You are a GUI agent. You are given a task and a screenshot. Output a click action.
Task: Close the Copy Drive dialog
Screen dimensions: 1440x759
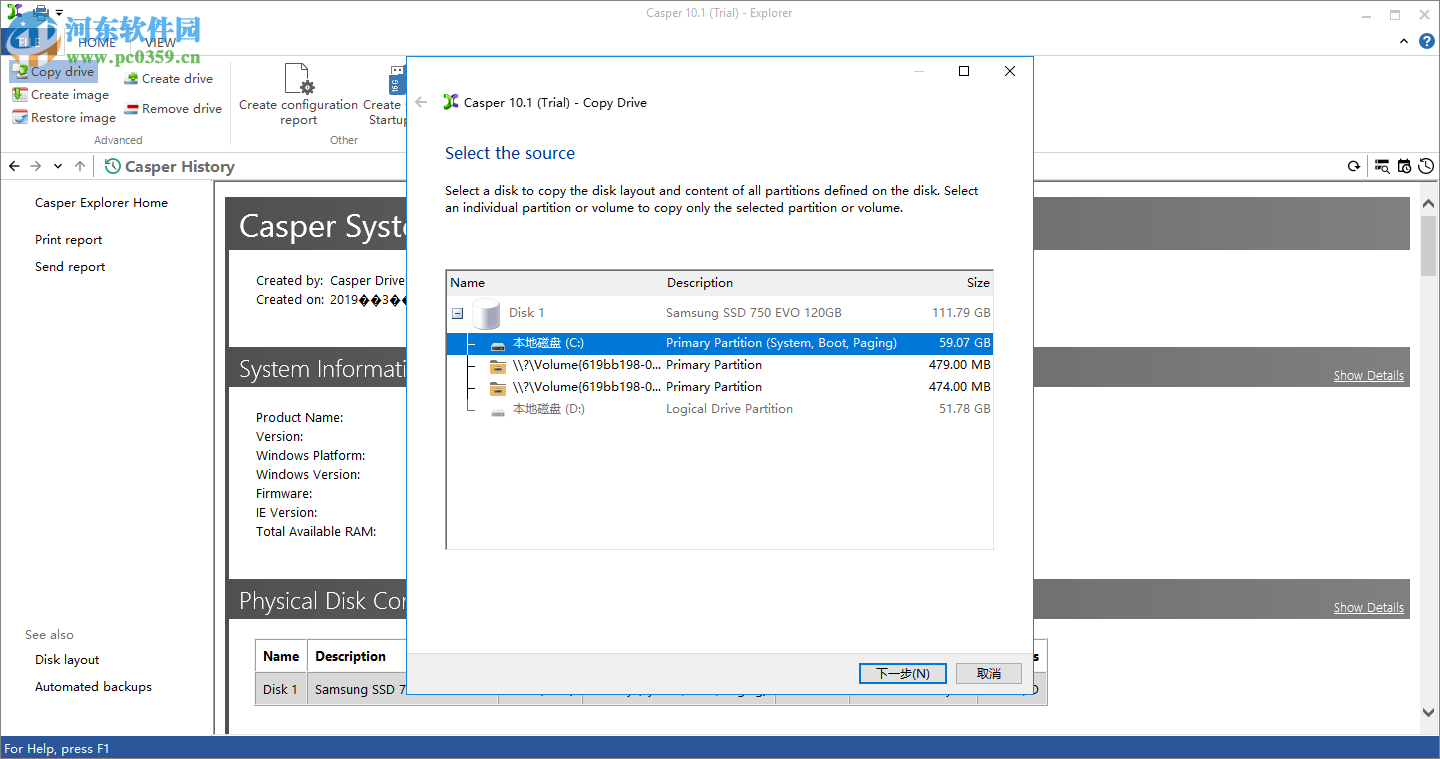(x=1010, y=71)
